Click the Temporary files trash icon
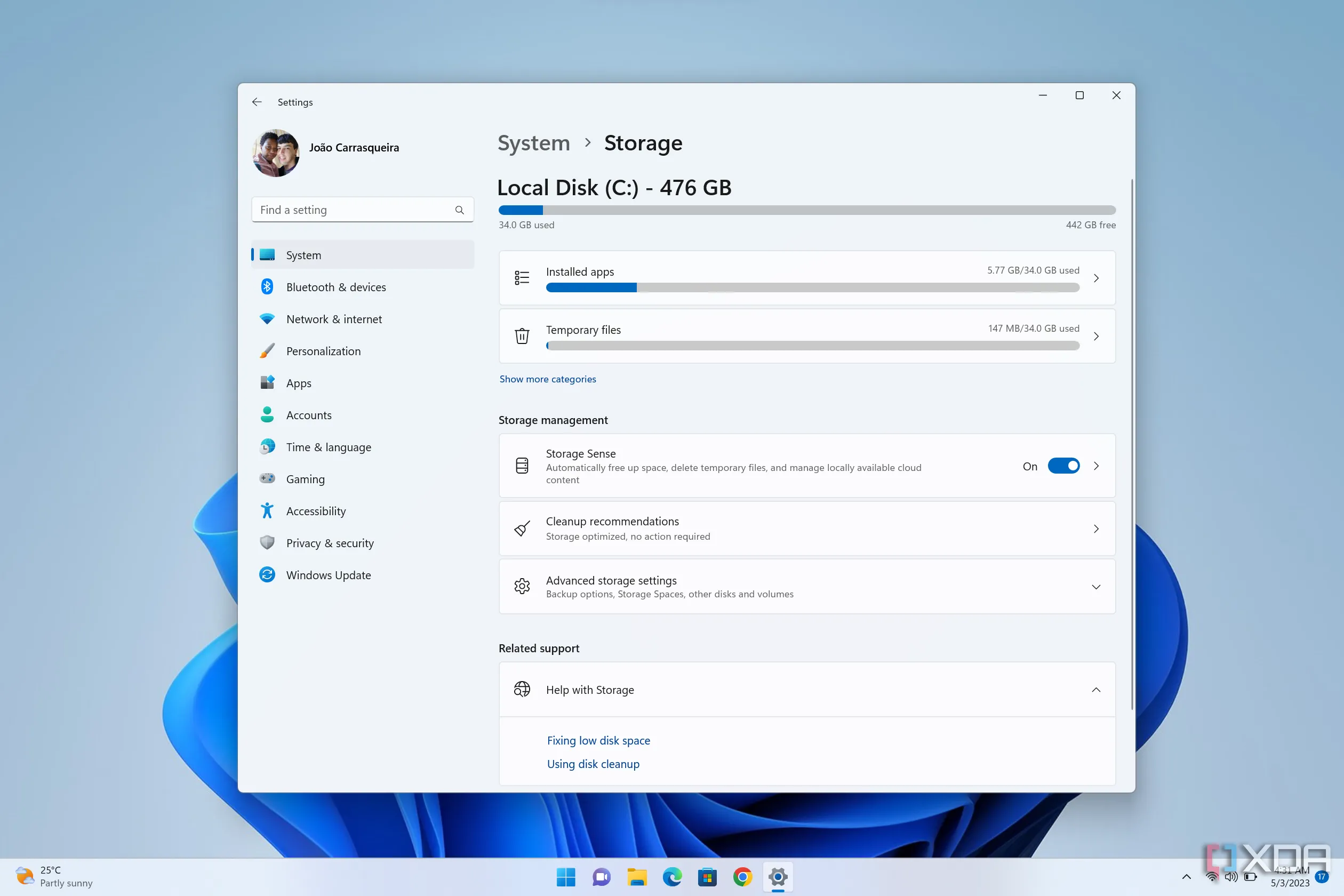This screenshot has height=896, width=1344. click(522, 336)
